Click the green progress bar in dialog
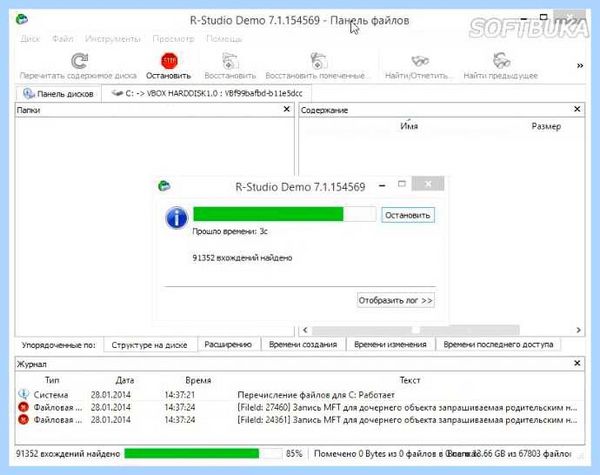The height and width of the screenshot is (475, 600). 285,214
